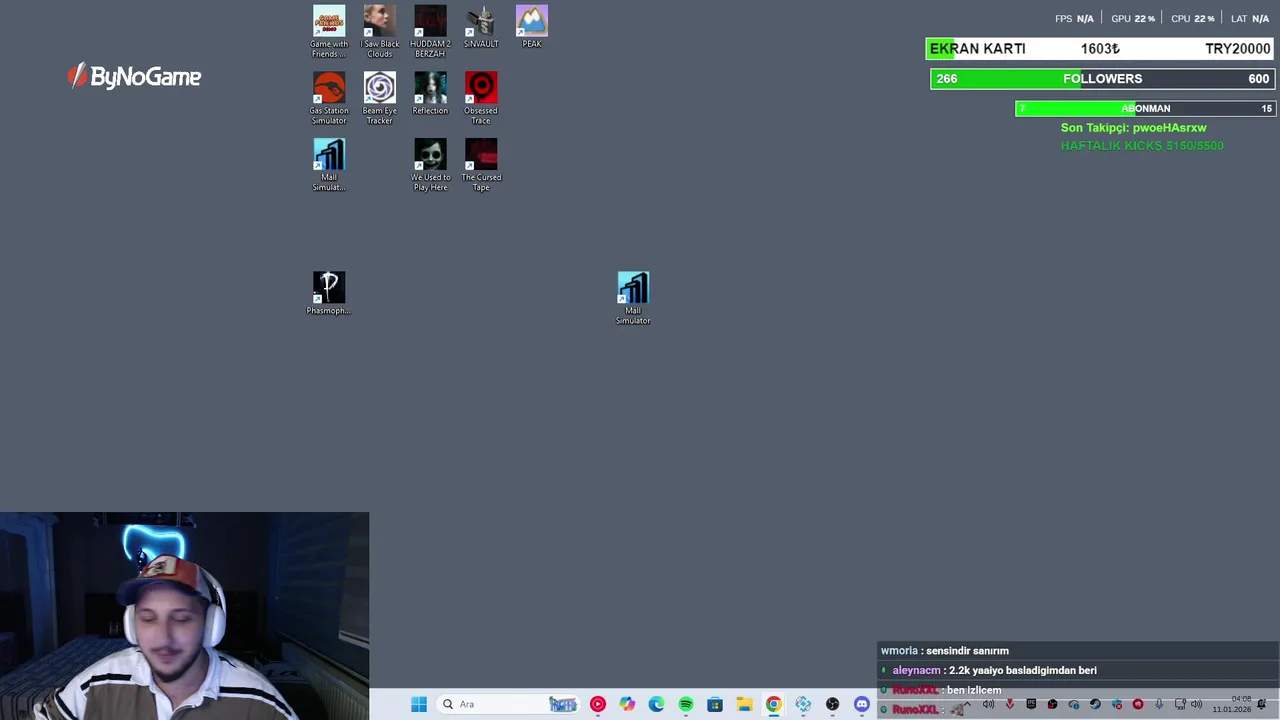Screen dimensions: 1280x720
Task: Select Mall Simulat... icon below Gas Station Simulator
Action: click(x=329, y=165)
